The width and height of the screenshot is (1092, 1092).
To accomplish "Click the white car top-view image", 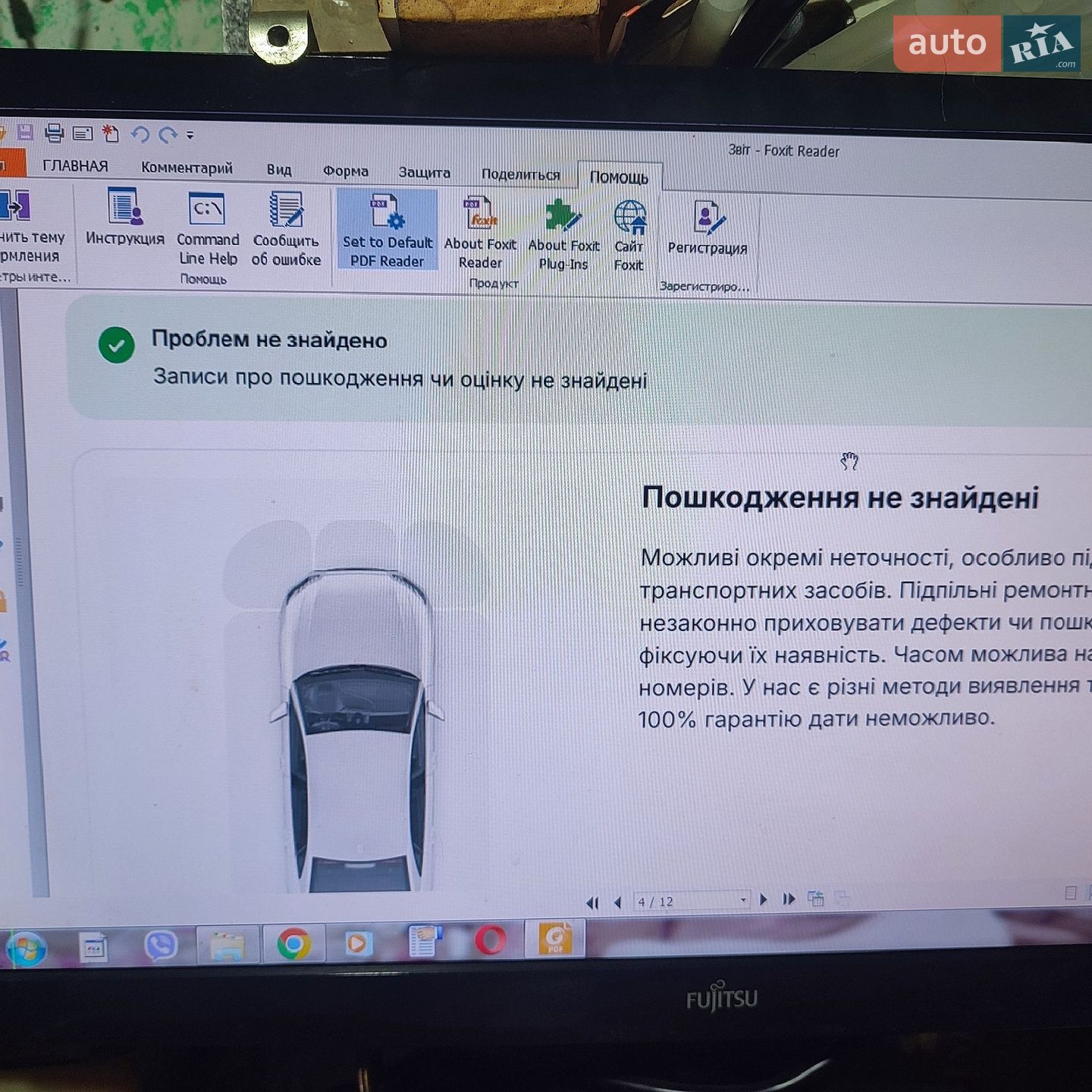I will [x=357, y=730].
